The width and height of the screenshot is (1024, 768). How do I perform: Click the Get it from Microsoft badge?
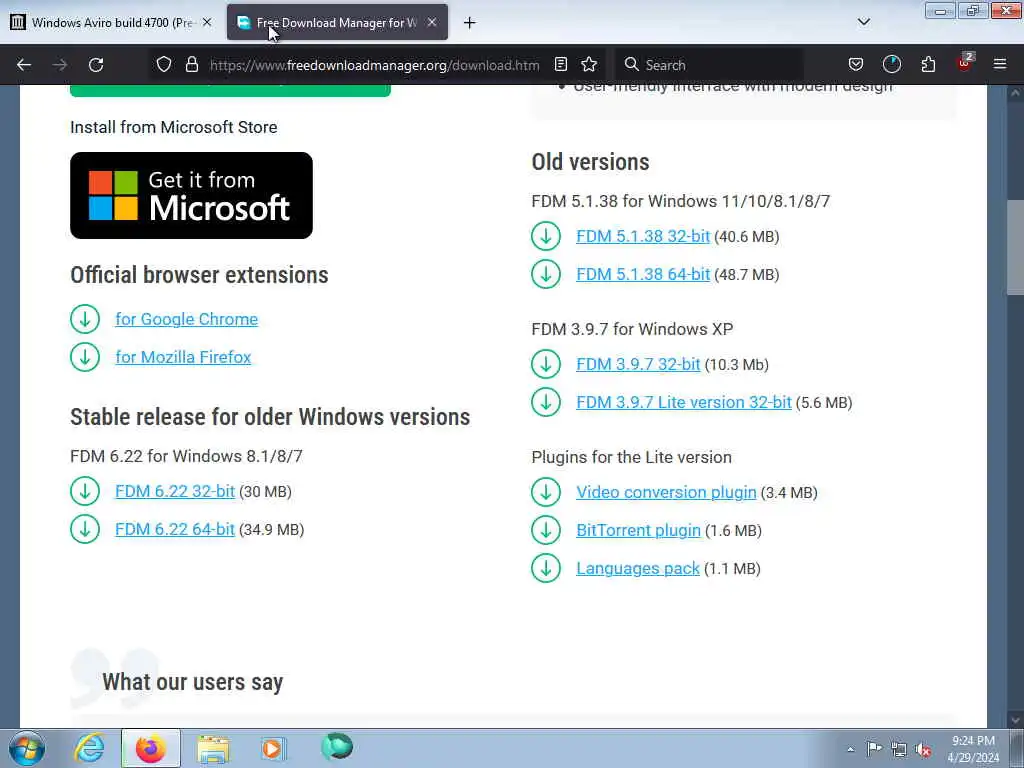pyautogui.click(x=191, y=195)
